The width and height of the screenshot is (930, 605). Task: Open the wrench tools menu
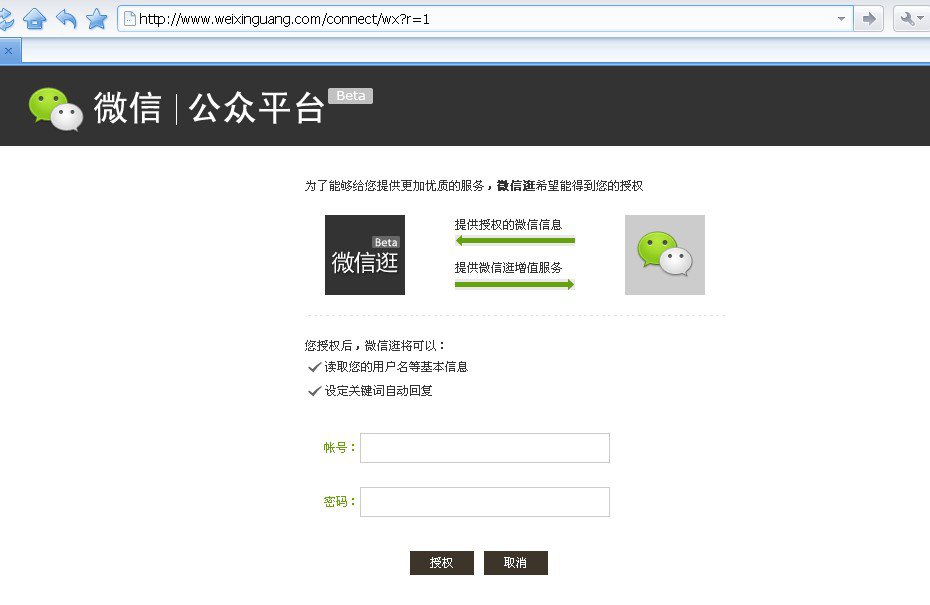coord(910,19)
